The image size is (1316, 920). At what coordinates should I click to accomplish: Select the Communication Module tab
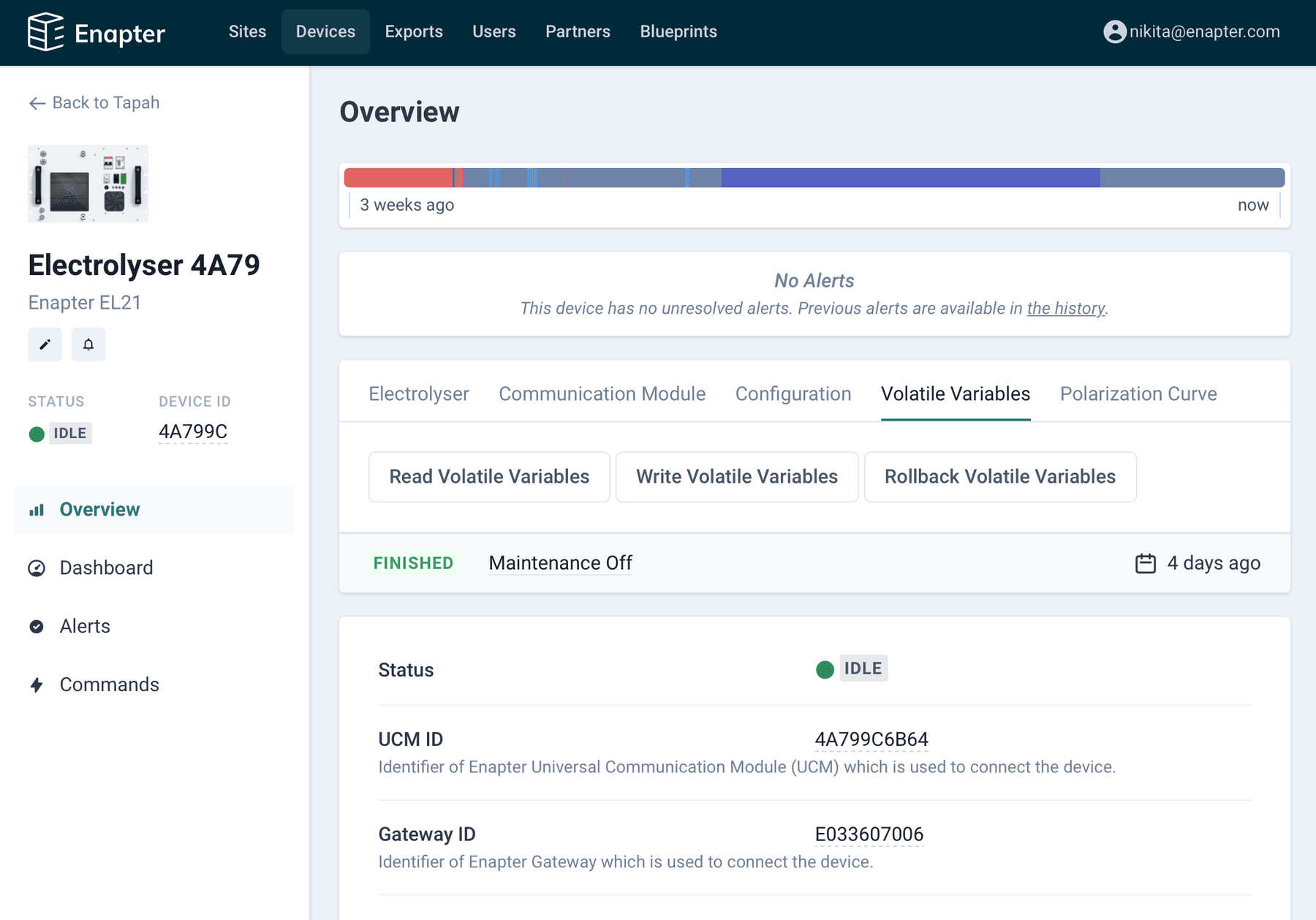602,394
